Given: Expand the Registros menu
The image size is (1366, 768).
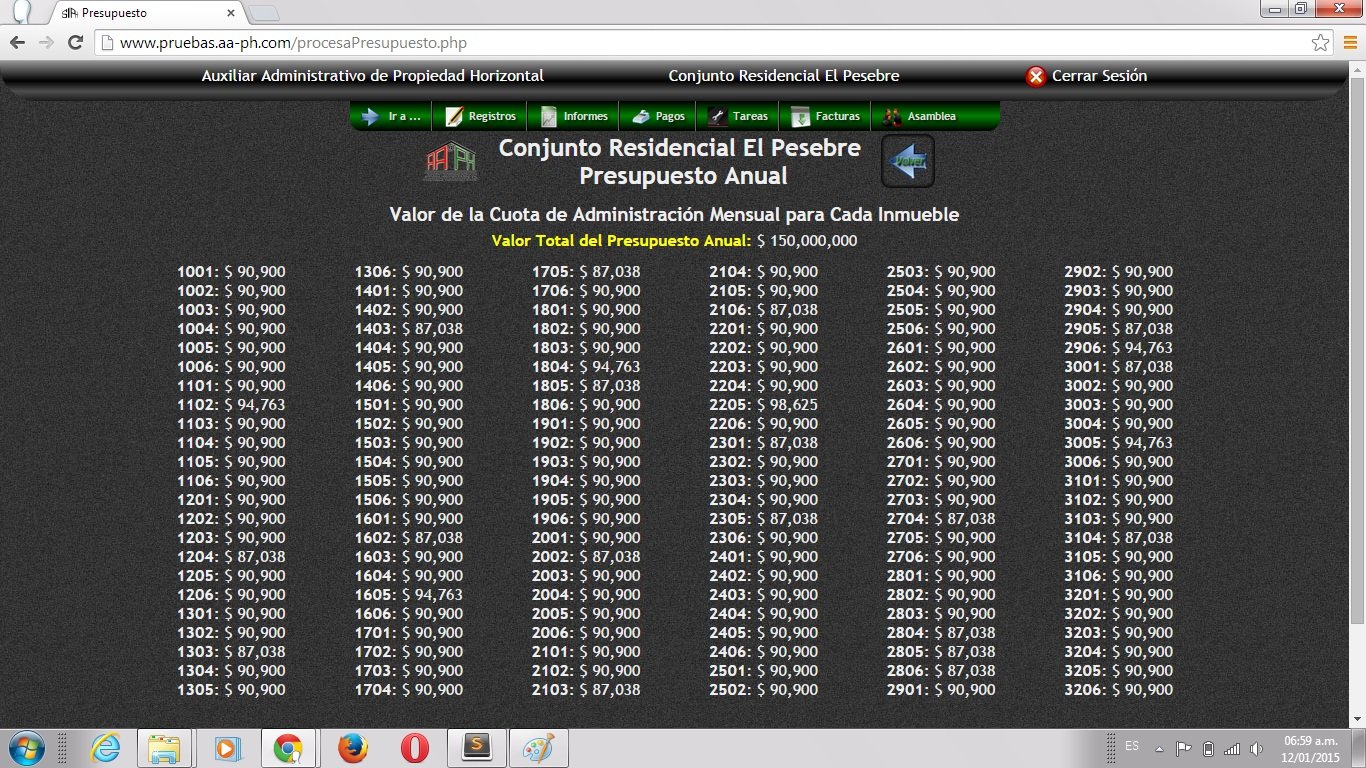Looking at the screenshot, I should pyautogui.click(x=481, y=117).
